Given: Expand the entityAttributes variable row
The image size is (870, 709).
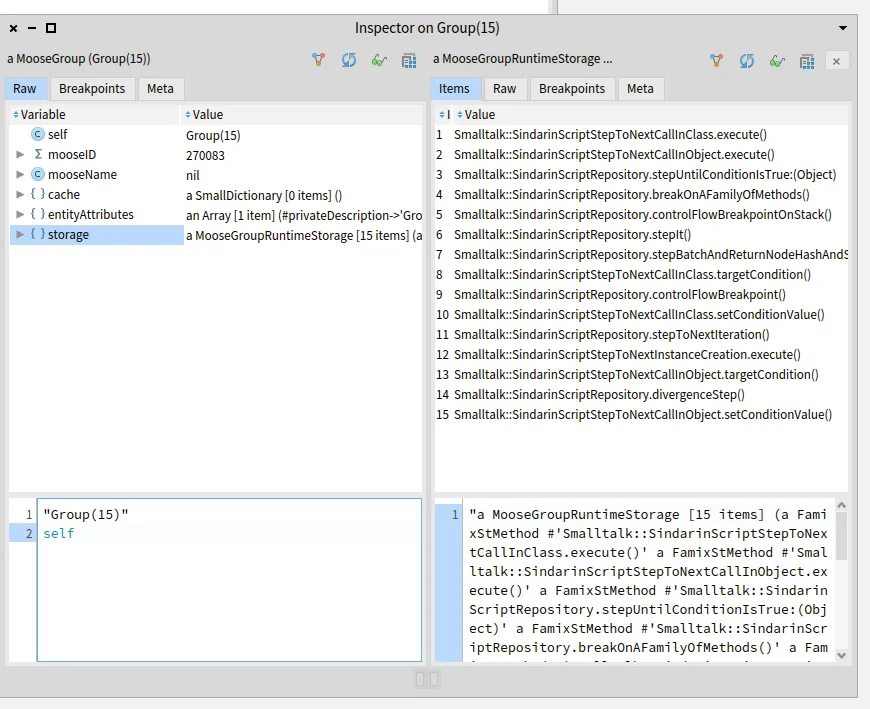Looking at the screenshot, I should (20, 214).
